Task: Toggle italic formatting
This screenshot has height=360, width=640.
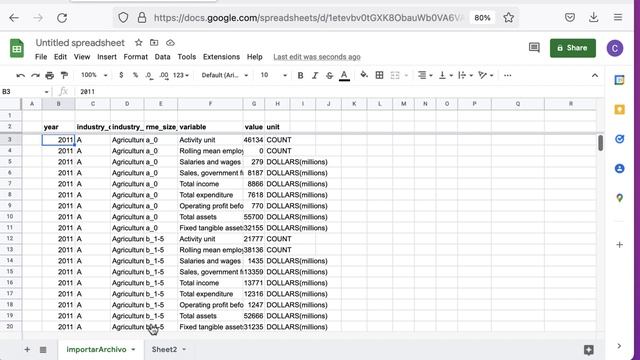Action: [315, 76]
